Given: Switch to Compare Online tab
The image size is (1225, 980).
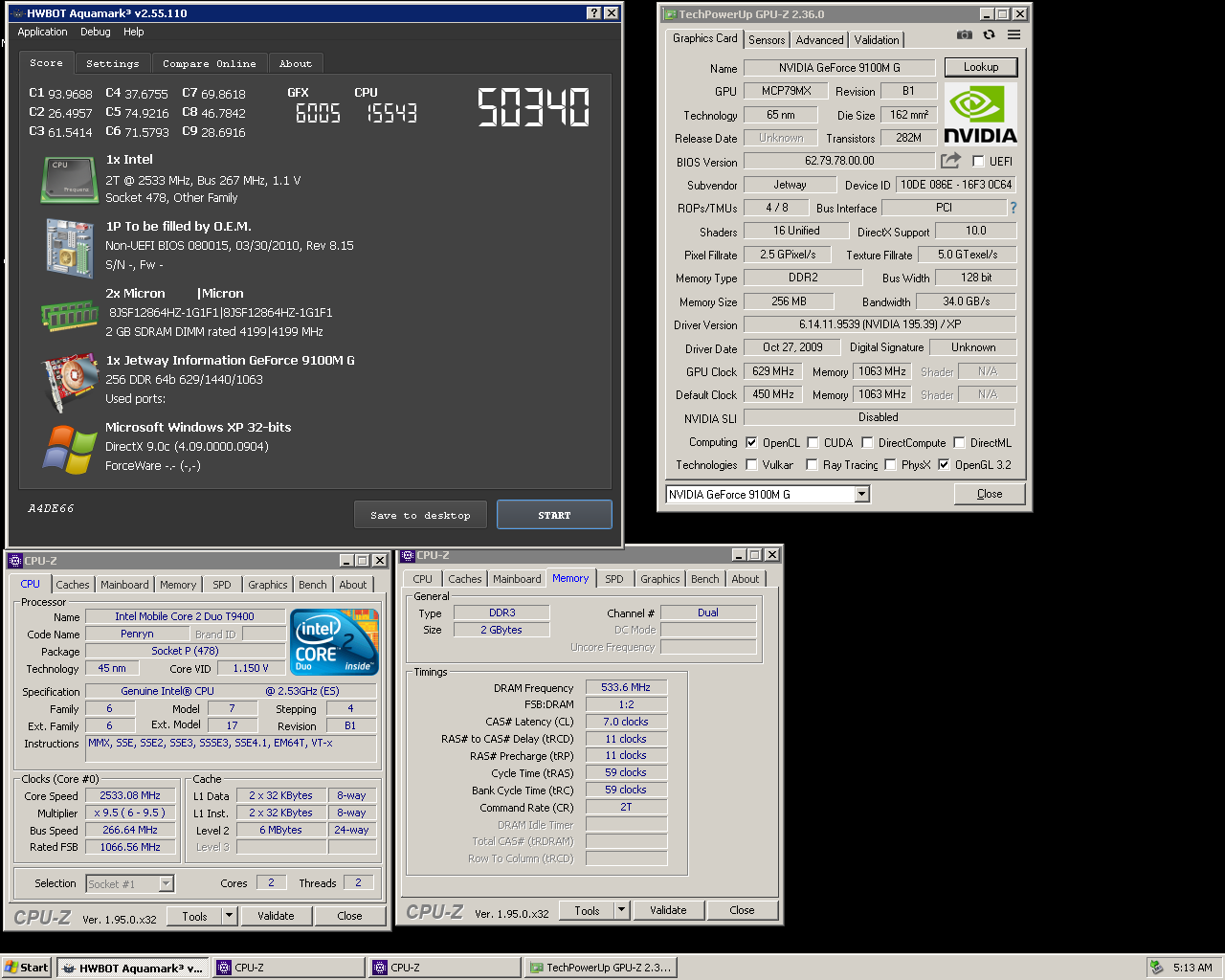Looking at the screenshot, I should 210,63.
